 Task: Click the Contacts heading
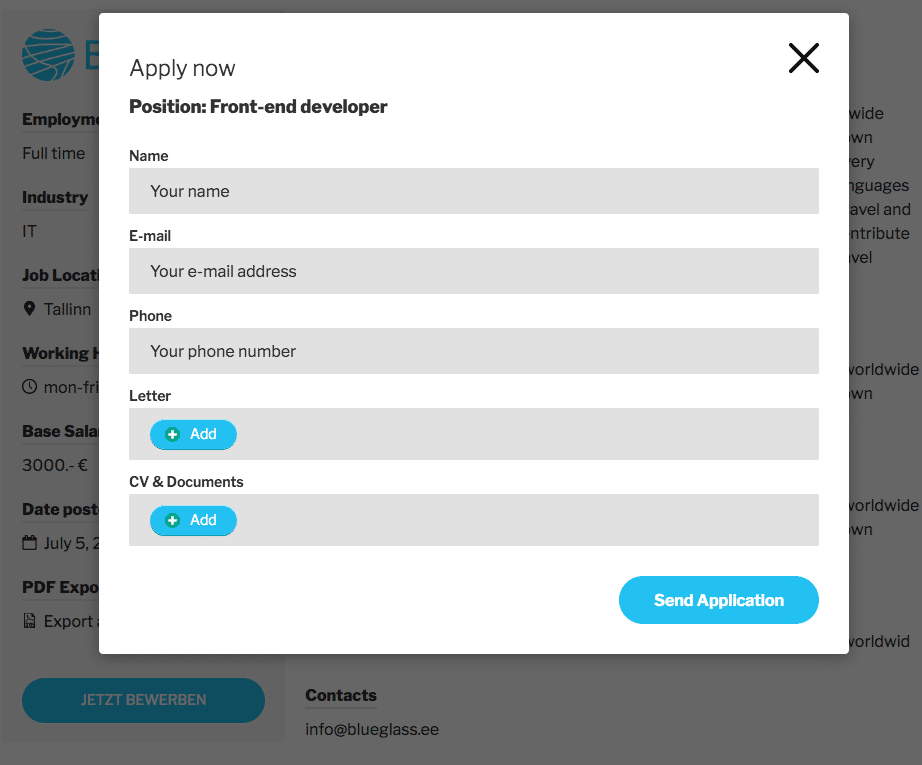click(x=341, y=695)
